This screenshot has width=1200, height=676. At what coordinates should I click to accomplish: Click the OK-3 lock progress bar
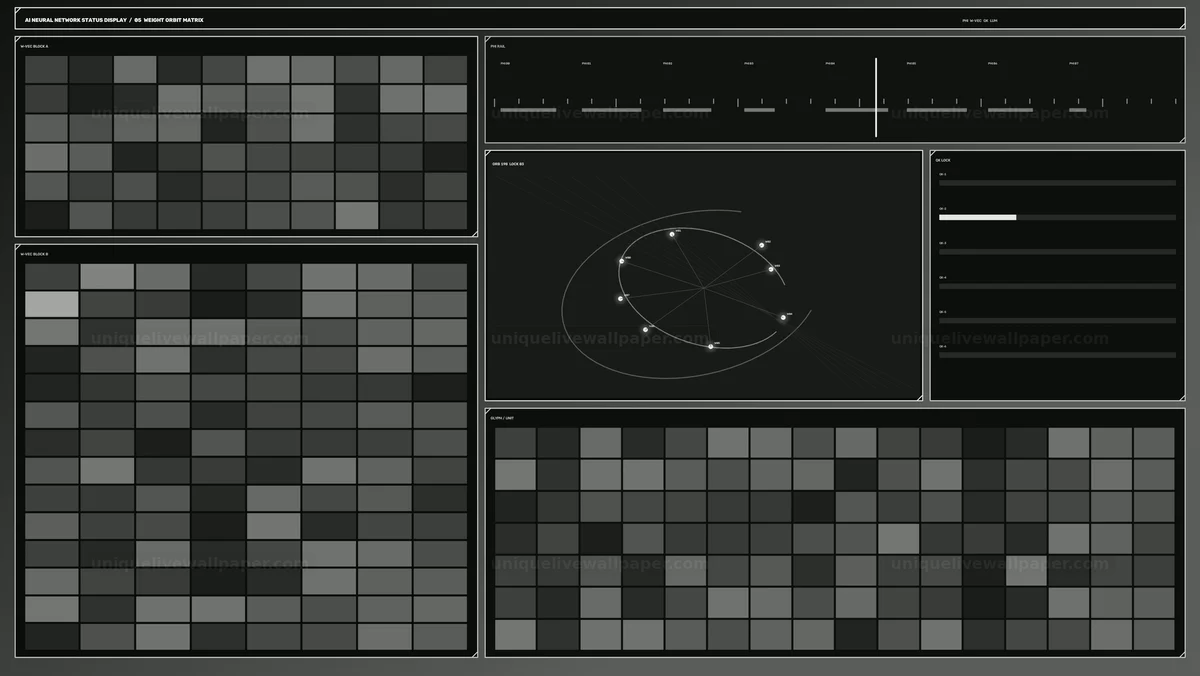pyautogui.click(x=1057, y=252)
